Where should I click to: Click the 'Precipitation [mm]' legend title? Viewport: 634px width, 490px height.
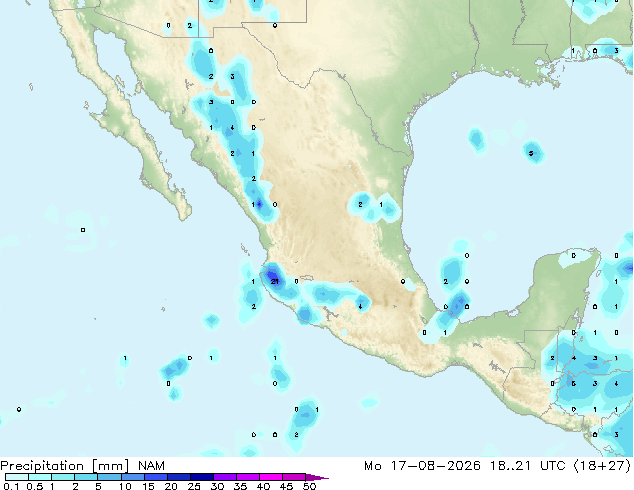coord(65,466)
